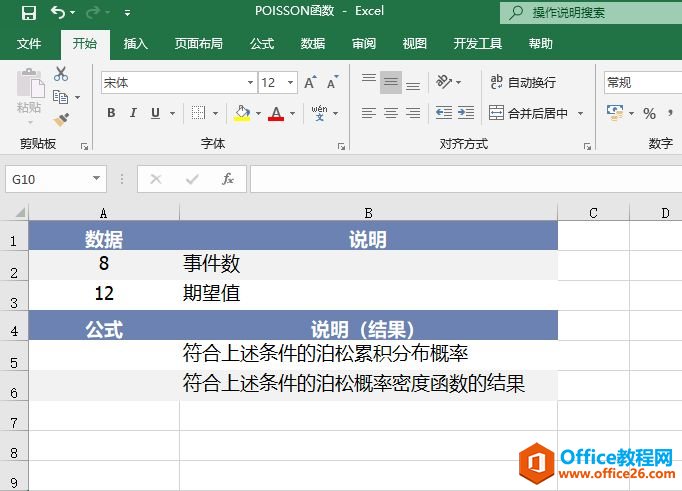Click the Insert Function fx icon

[x=228, y=179]
